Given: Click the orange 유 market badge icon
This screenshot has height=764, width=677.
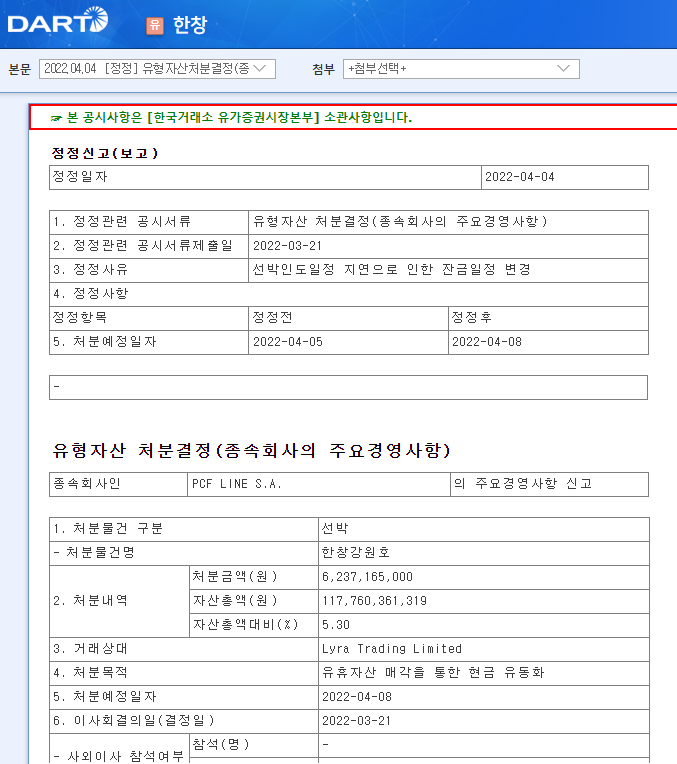Looking at the screenshot, I should pos(155,25).
